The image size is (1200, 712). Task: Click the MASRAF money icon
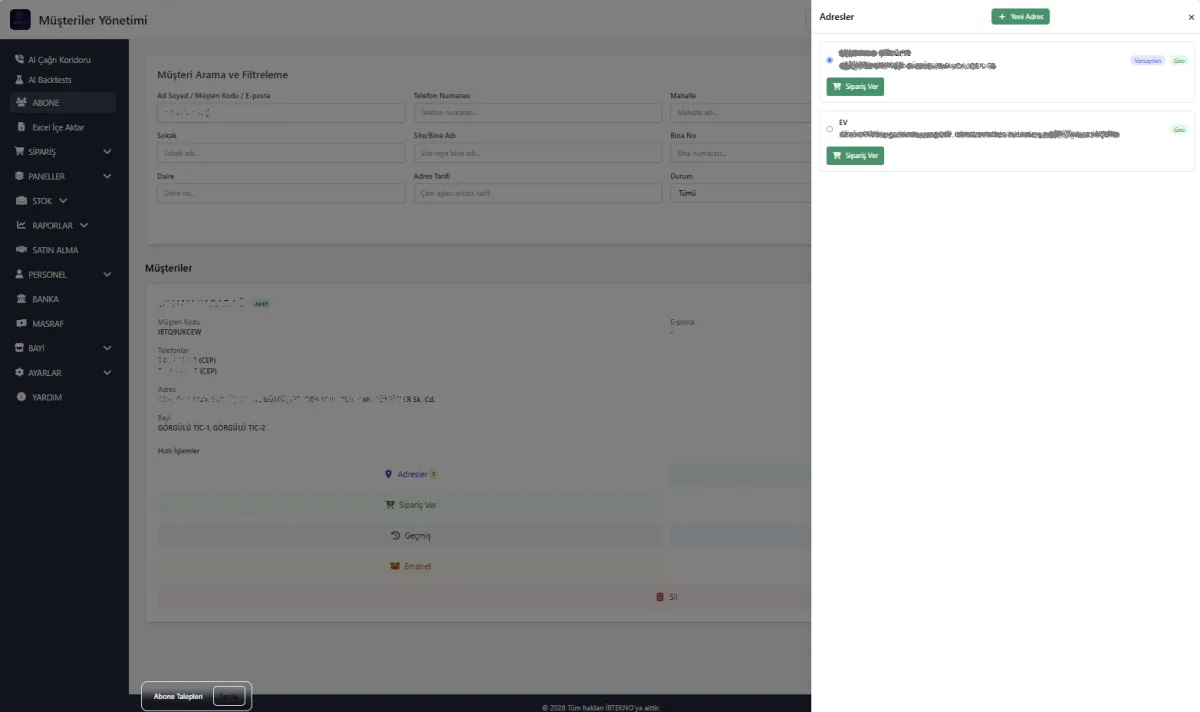[22, 323]
